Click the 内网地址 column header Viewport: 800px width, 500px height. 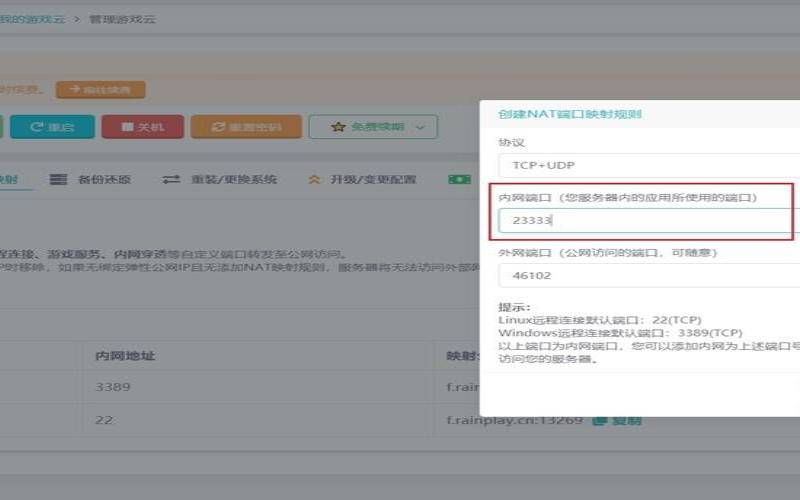tap(125, 356)
